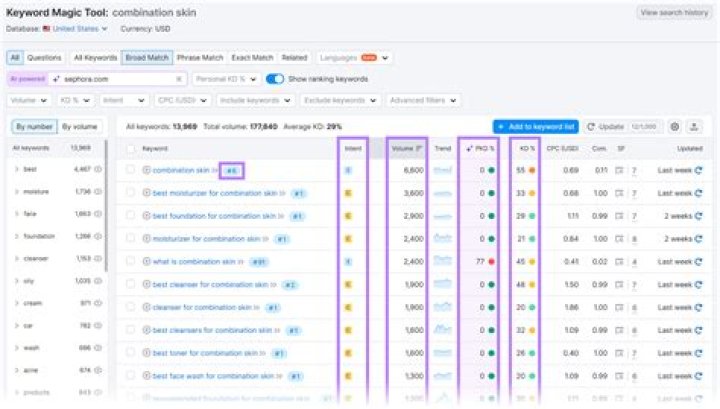Check the combination skin row checkbox
This screenshot has width=720, height=409.
[131, 170]
